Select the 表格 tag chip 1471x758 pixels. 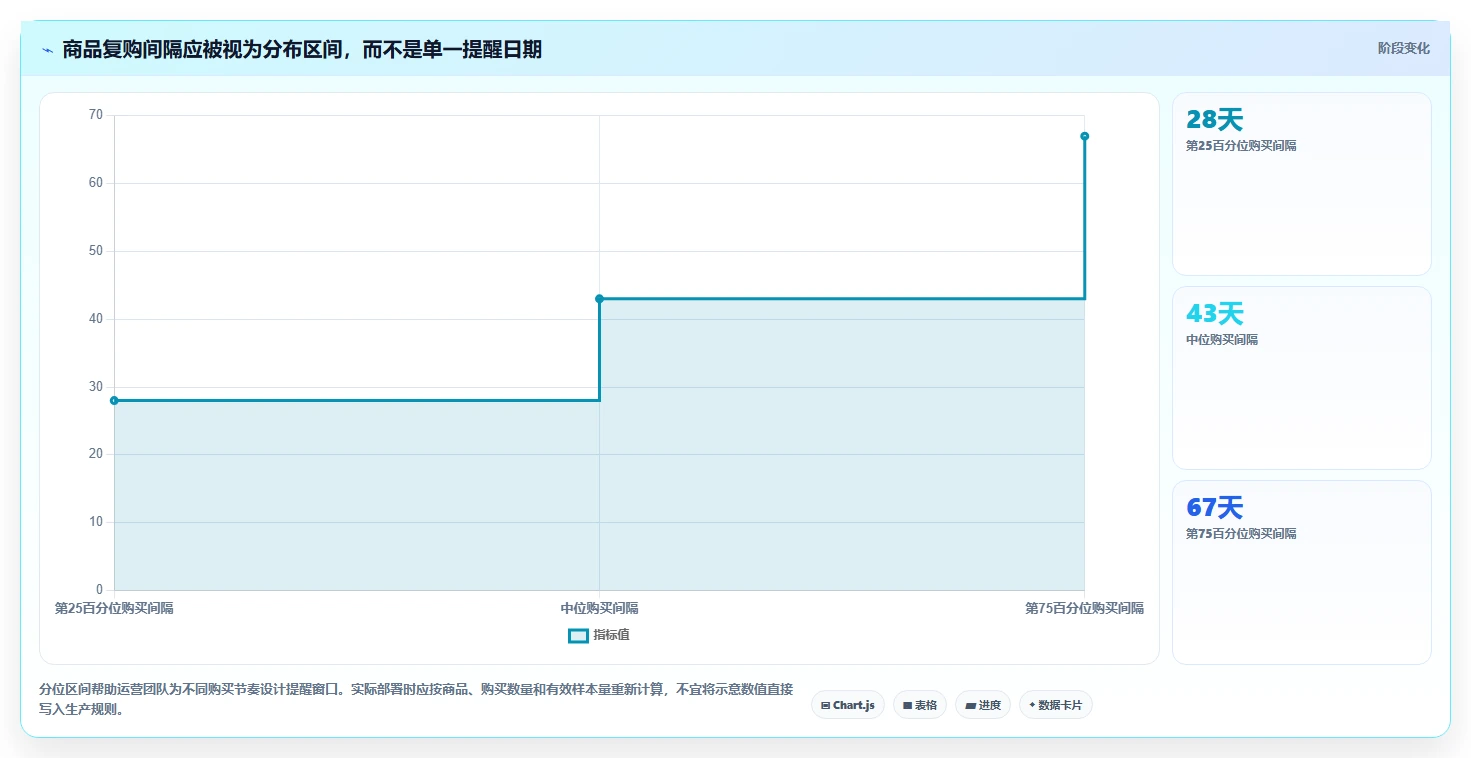(919, 705)
